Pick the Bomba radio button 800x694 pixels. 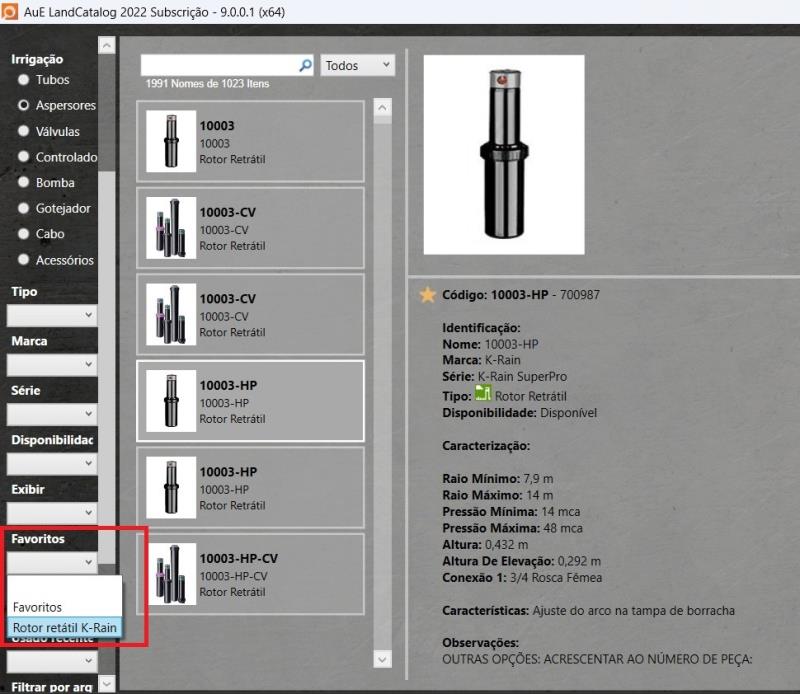[x=24, y=183]
